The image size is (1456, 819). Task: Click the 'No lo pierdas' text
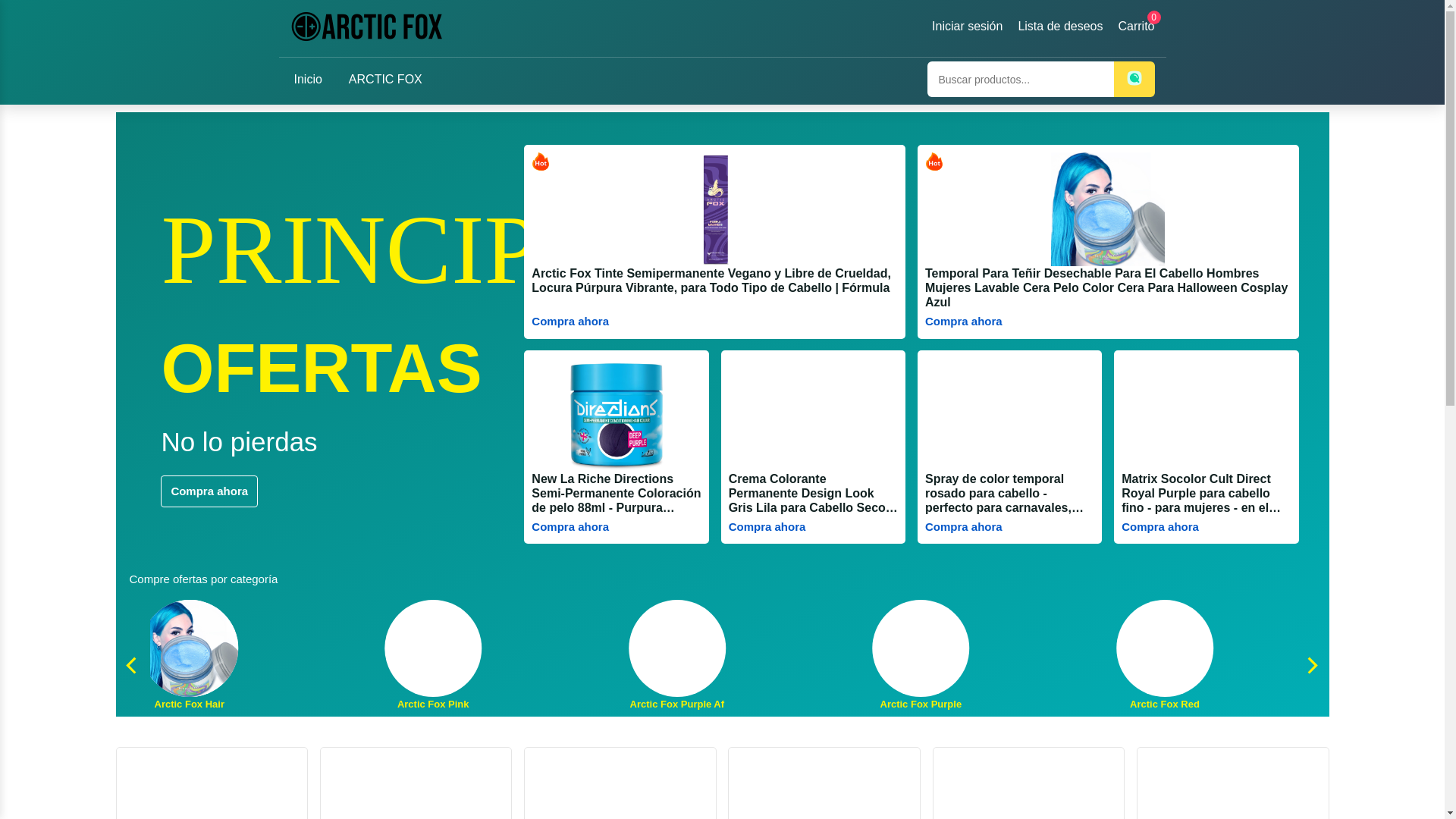[239, 442]
